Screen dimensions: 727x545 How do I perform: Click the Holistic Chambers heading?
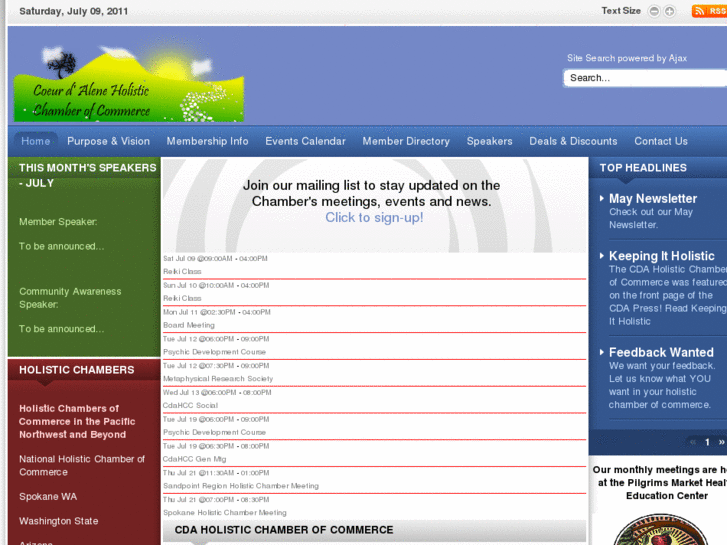(x=77, y=370)
